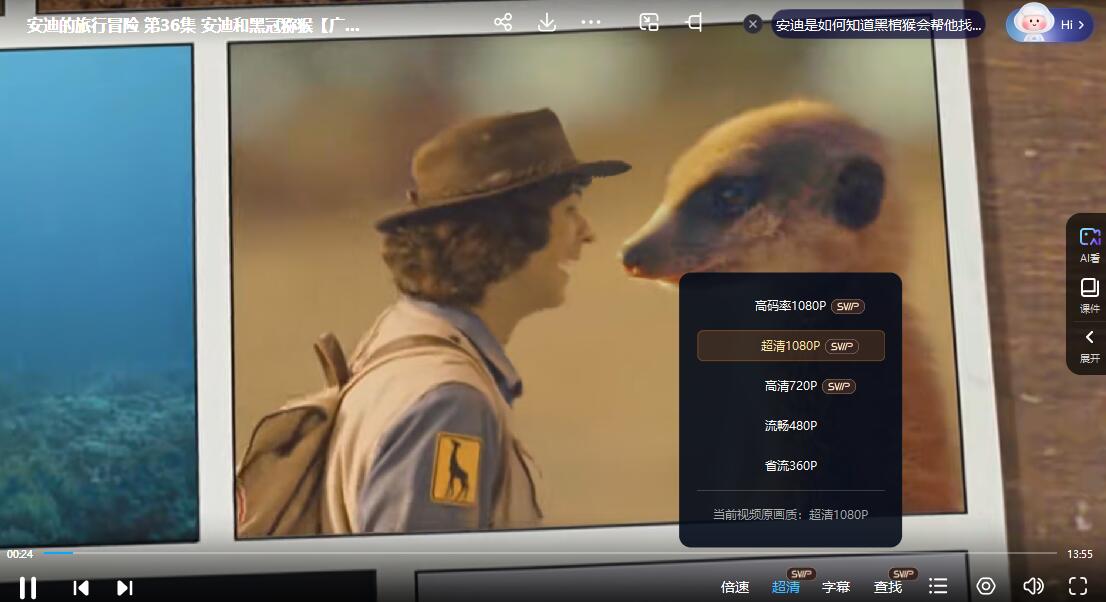The image size is (1106, 602).
Task: Switch quality to 流畅480P
Action: pyautogui.click(x=791, y=426)
